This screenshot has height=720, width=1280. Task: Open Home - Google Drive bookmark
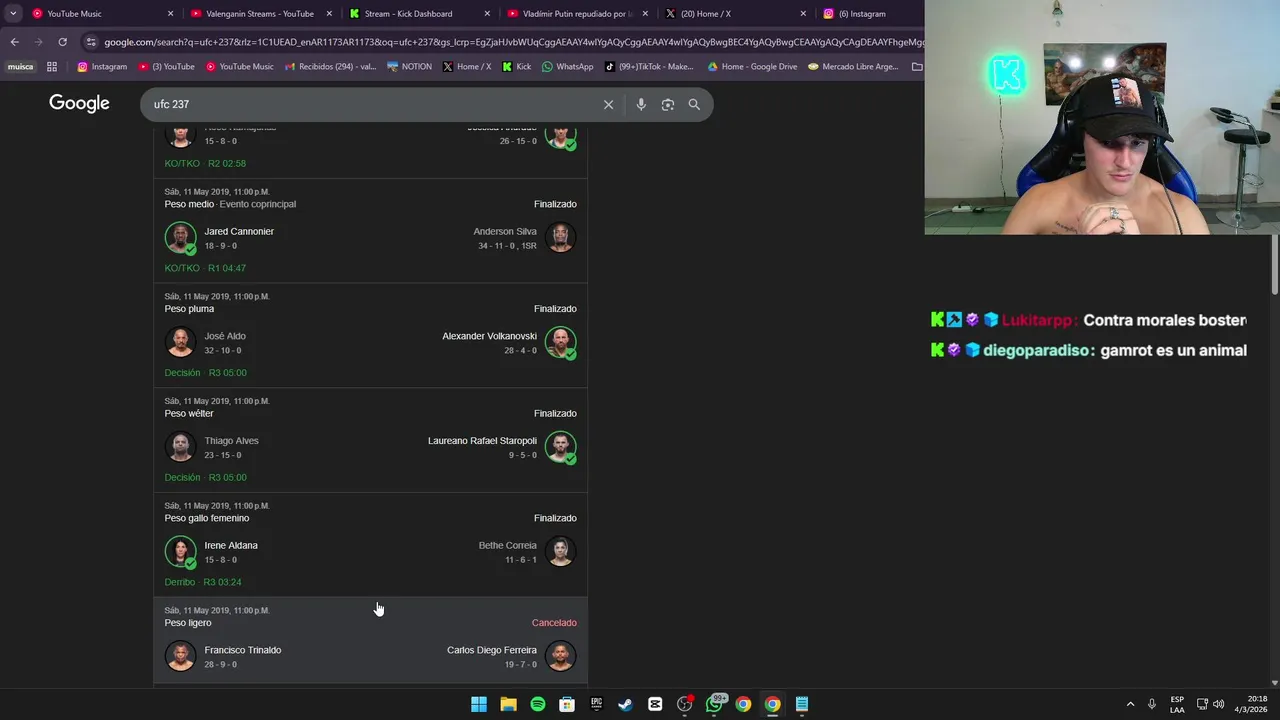pyautogui.click(x=752, y=67)
